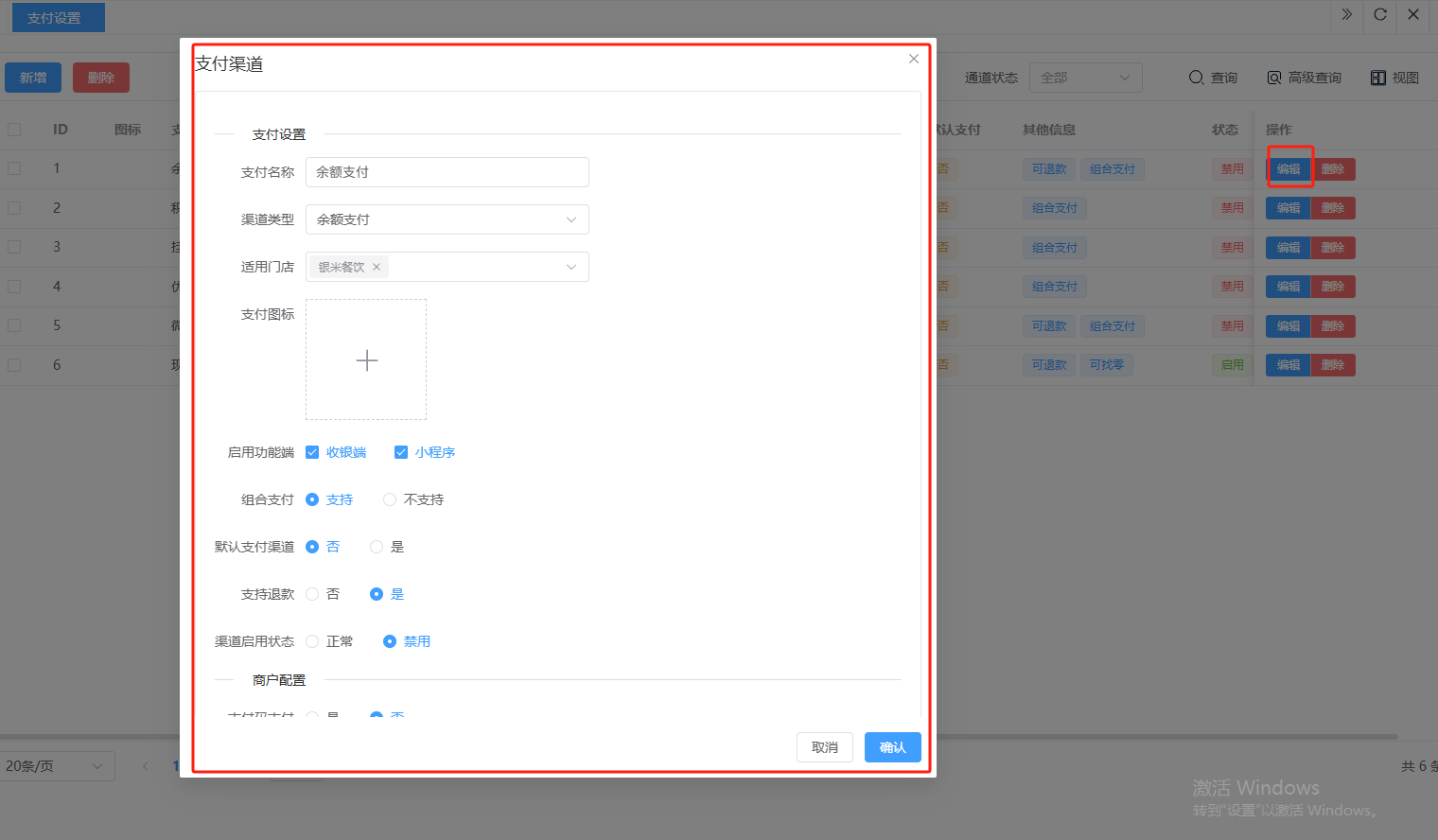The width and height of the screenshot is (1438, 840).
Task: Open 高级查询 advanced search
Action: coord(1304,78)
